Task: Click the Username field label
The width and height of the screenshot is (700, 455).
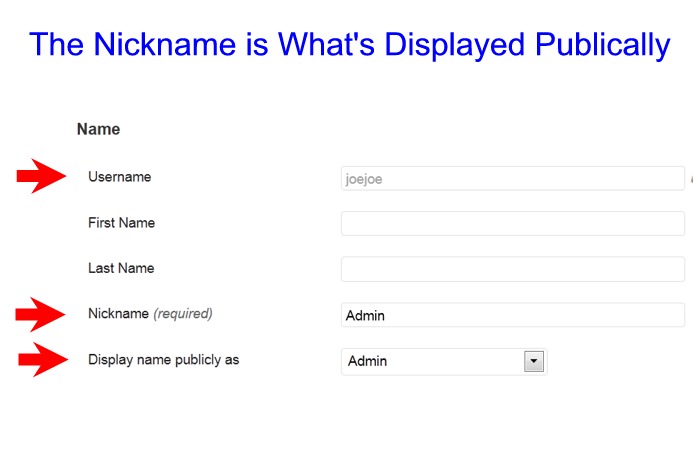Action: 119,177
